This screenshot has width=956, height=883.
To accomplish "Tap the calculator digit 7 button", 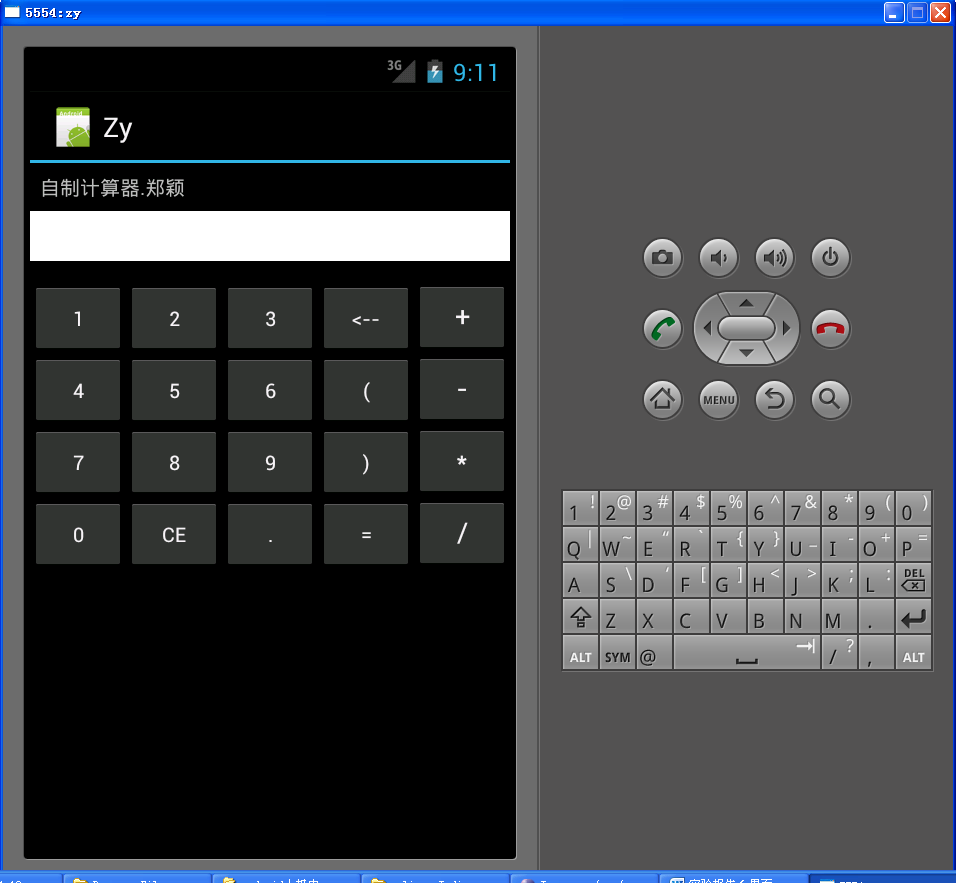I will click(x=78, y=463).
